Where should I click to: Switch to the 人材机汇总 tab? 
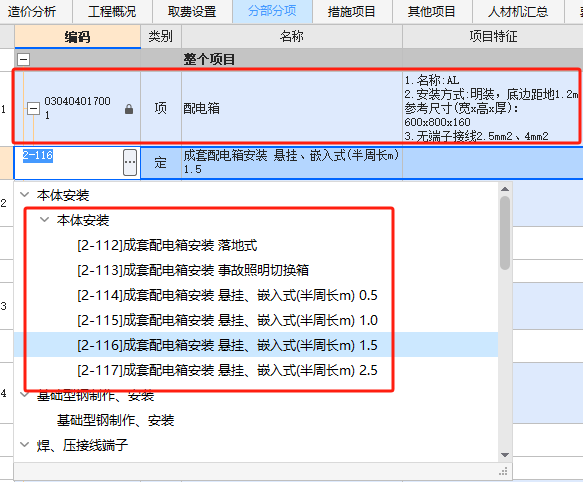[x=518, y=11]
